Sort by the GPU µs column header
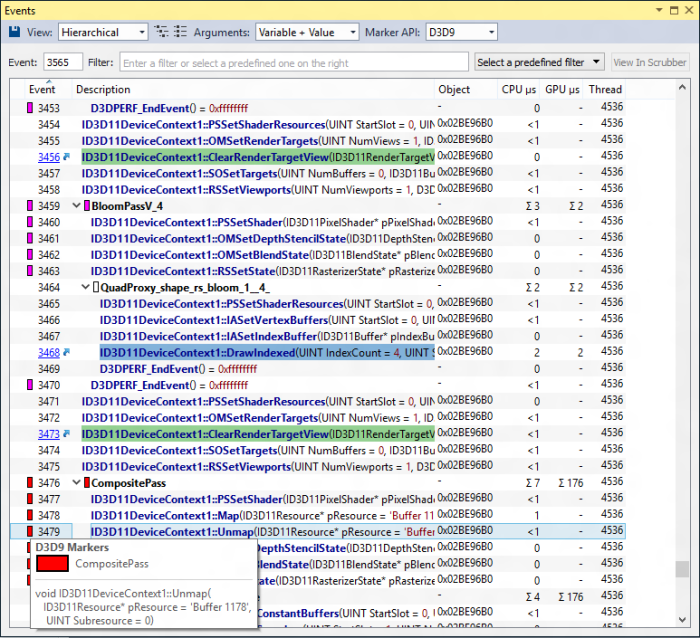 [562, 89]
